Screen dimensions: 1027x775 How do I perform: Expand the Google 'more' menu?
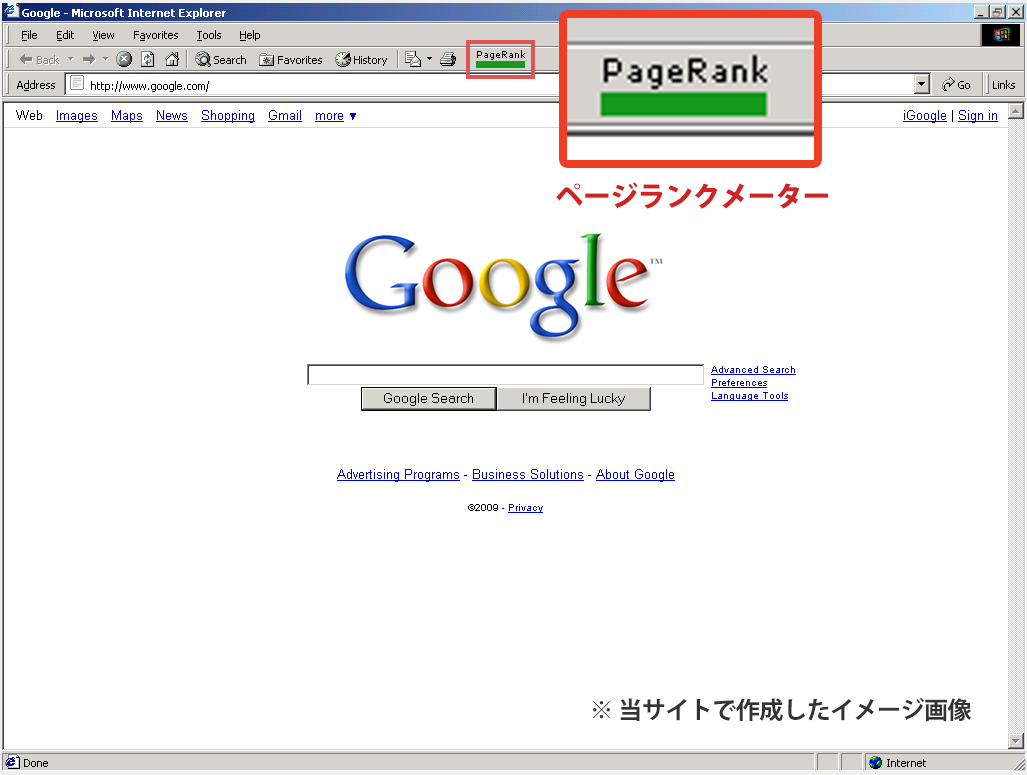click(x=335, y=116)
